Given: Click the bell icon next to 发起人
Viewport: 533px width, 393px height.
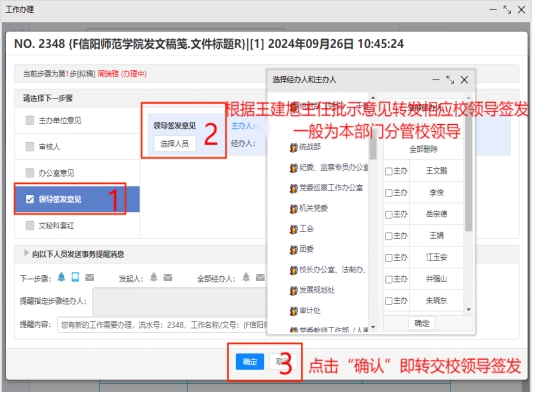Looking at the screenshot, I should pos(154,277).
